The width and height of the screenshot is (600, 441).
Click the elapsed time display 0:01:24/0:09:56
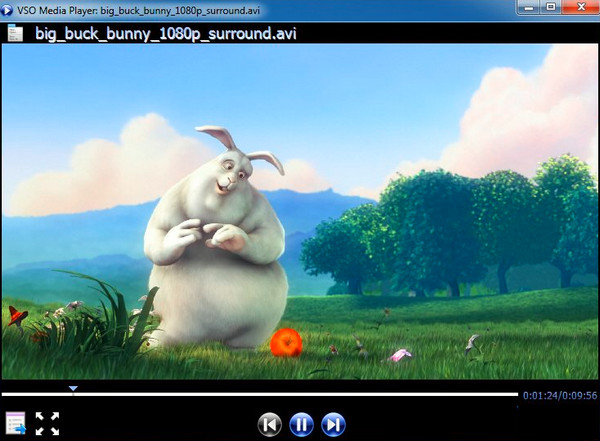[x=560, y=395]
